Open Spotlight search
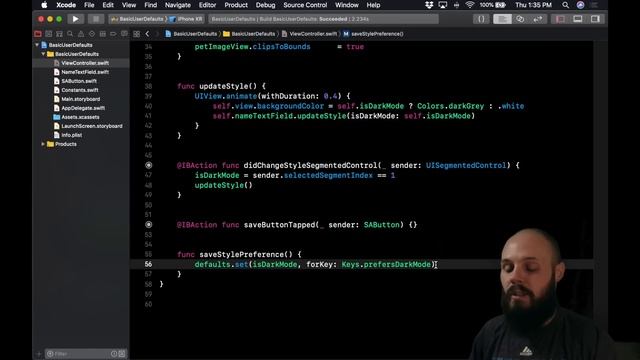The image size is (640, 360). click(x=565, y=5)
